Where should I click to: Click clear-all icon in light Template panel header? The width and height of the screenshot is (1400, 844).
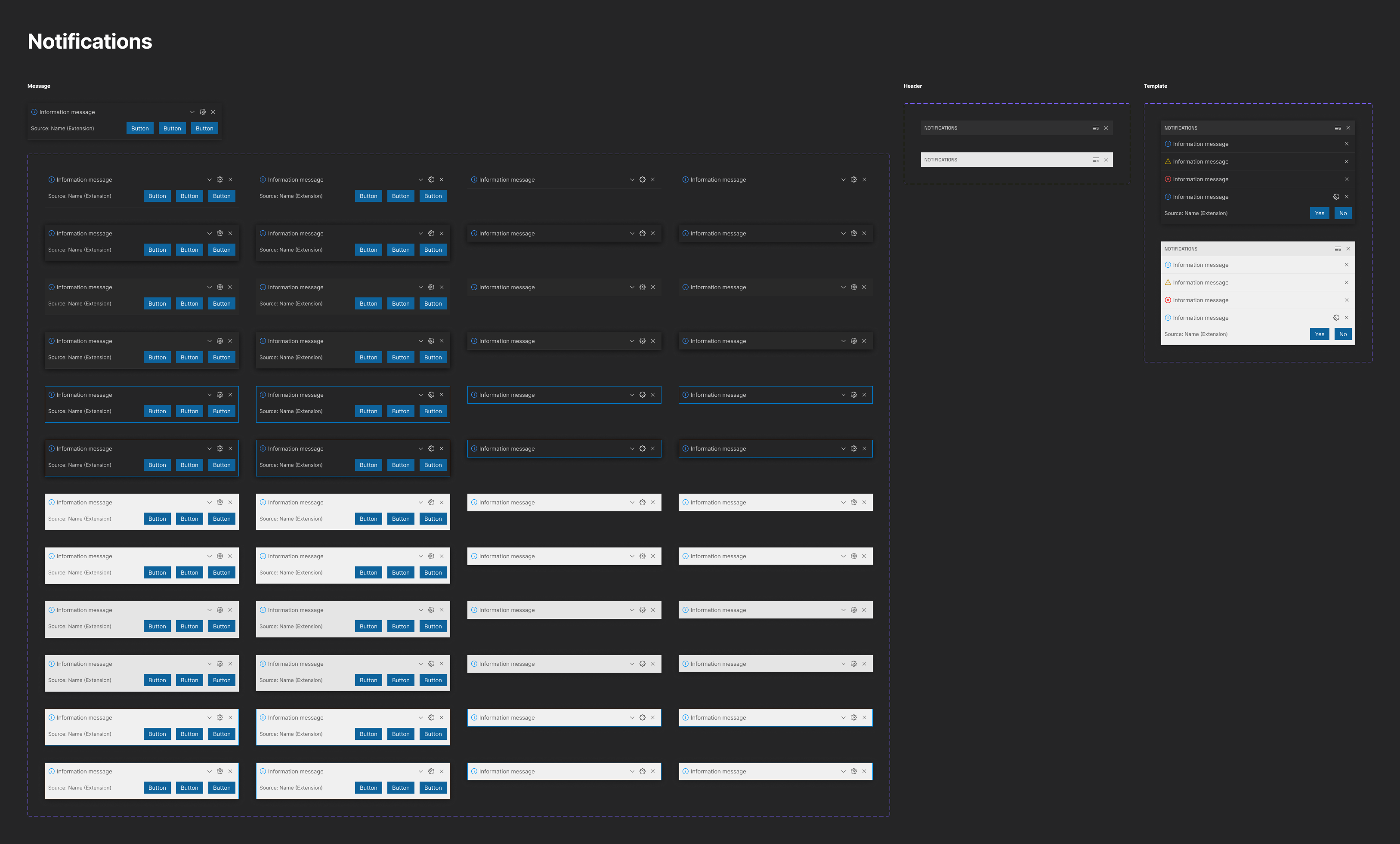pyautogui.click(x=1338, y=249)
